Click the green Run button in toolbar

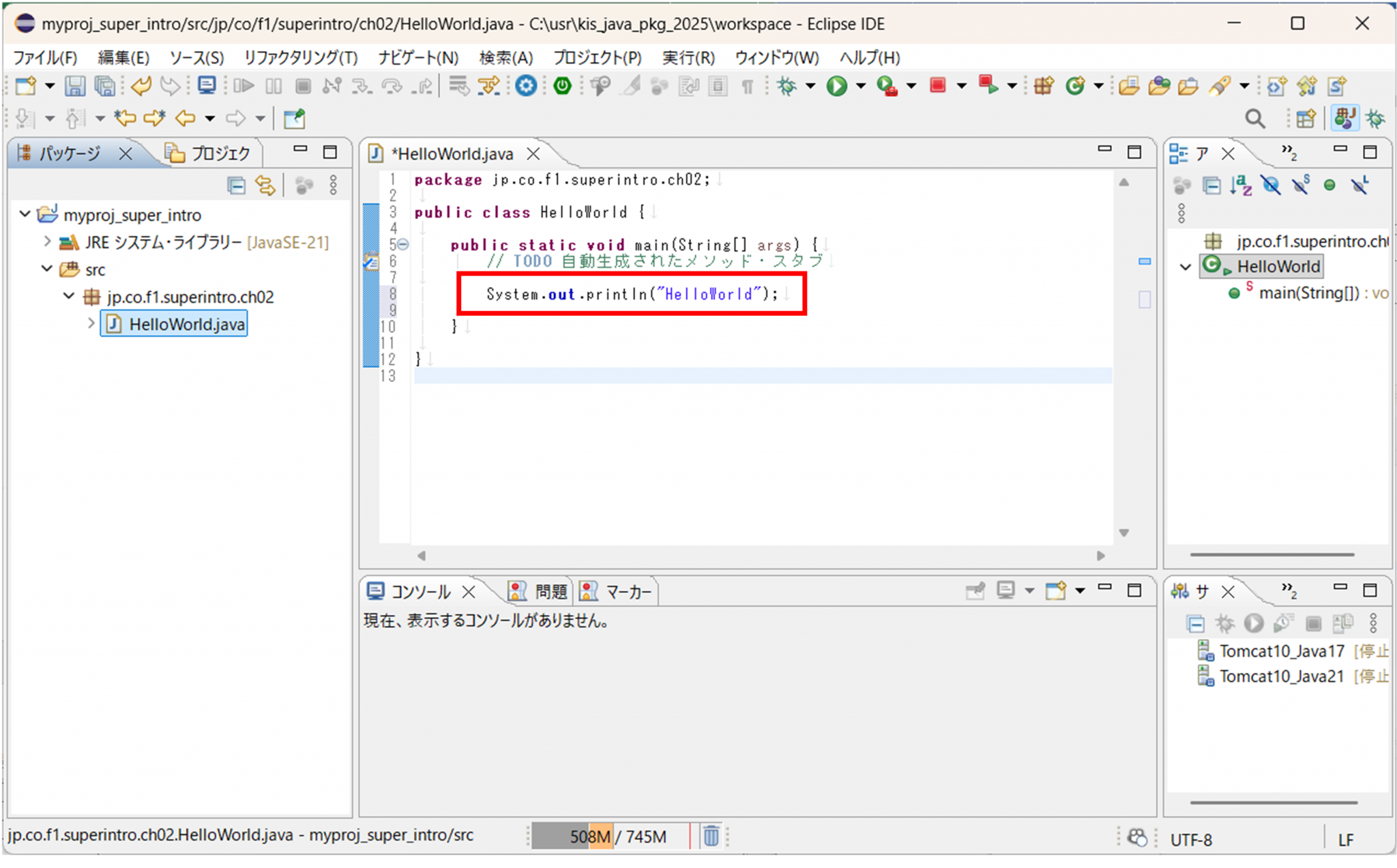836,86
